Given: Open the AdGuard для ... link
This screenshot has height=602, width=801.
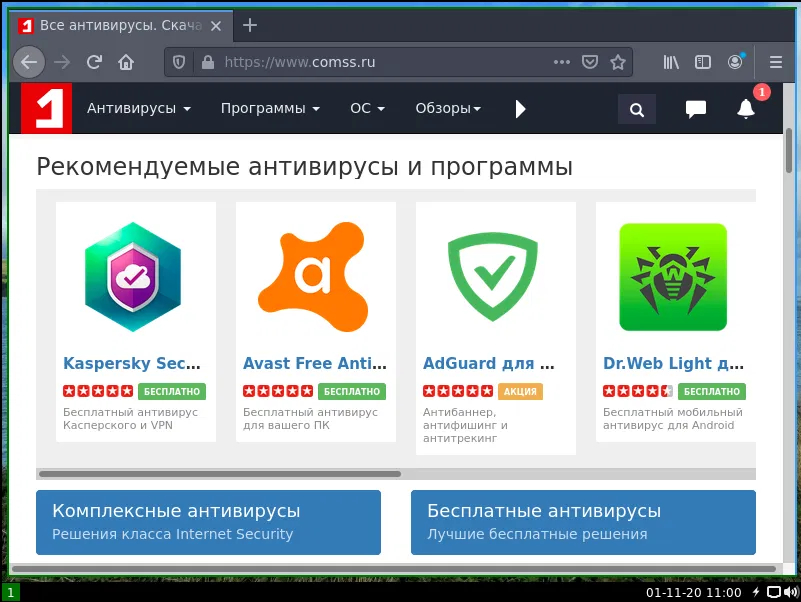Looking at the screenshot, I should pos(488,363).
